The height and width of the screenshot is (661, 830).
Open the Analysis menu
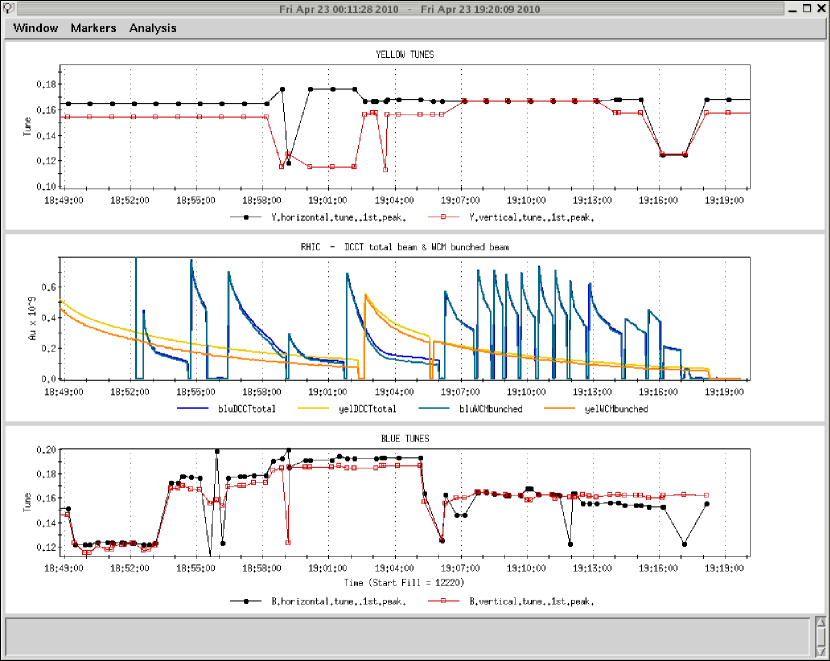pyautogui.click(x=152, y=28)
